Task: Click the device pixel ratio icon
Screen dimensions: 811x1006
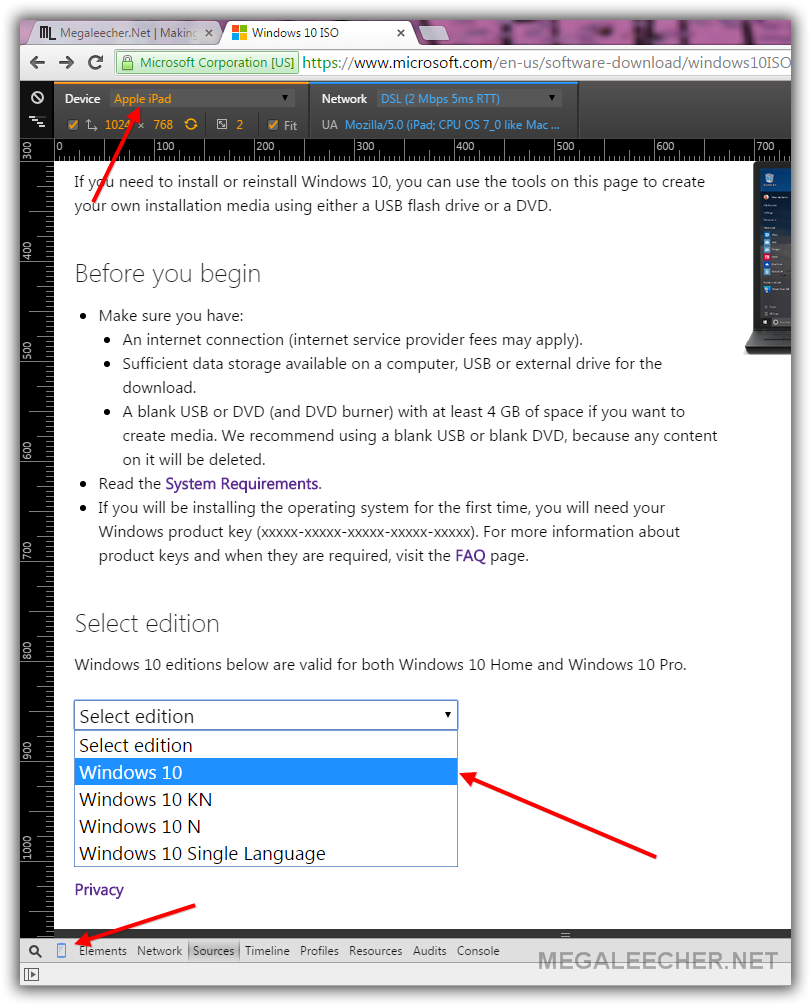Action: [222, 124]
